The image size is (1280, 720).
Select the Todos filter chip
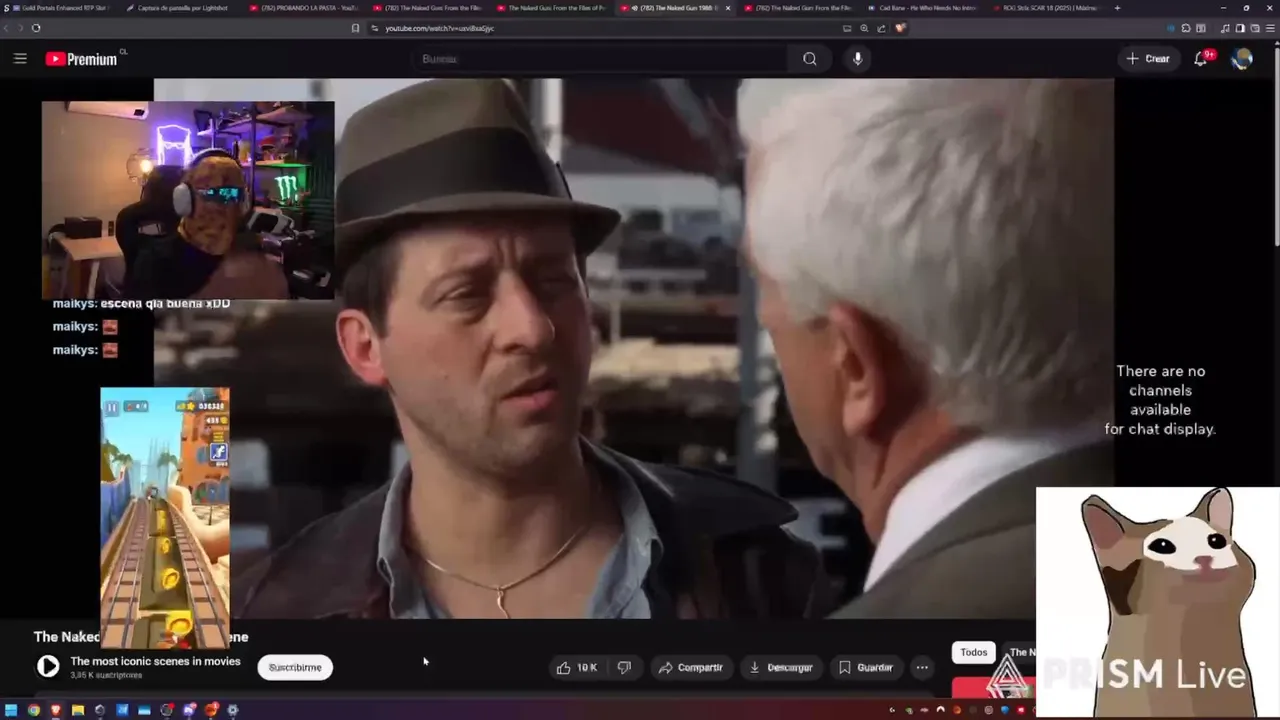[x=973, y=652]
